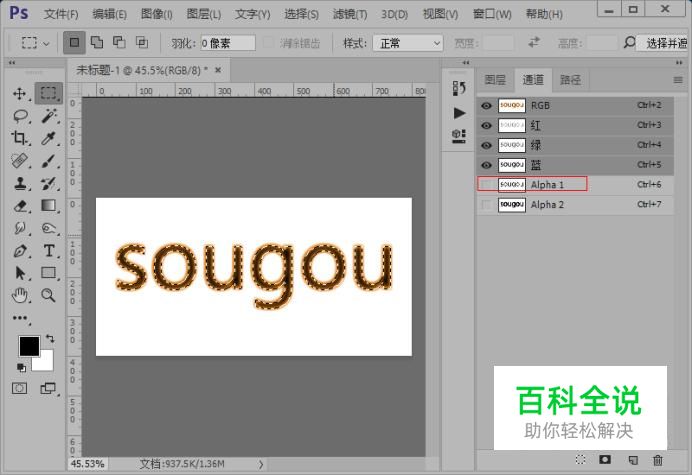Expand the status bar info arrow
692x475 pixels.
pos(261,464)
